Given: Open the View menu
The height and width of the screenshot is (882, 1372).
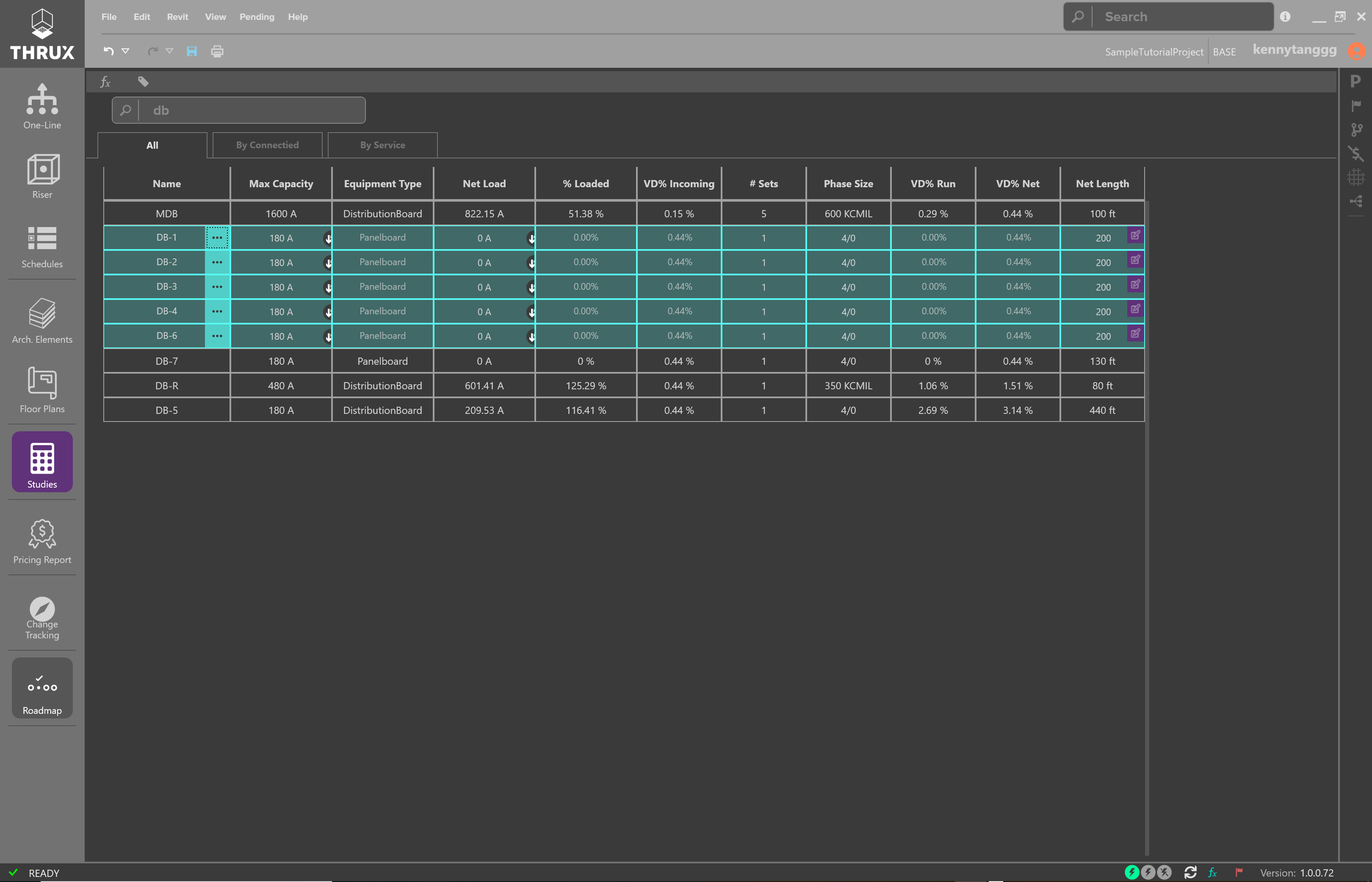Looking at the screenshot, I should (215, 17).
